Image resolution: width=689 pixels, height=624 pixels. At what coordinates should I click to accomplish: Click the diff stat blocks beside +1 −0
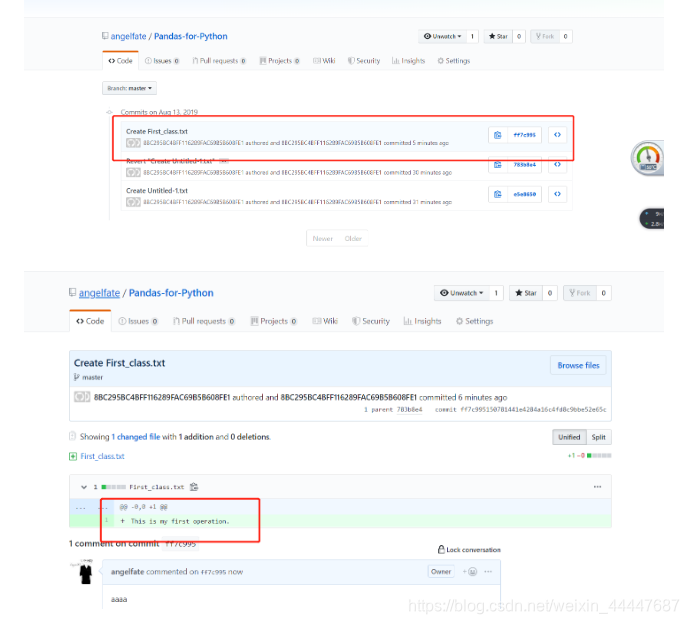click(599, 456)
